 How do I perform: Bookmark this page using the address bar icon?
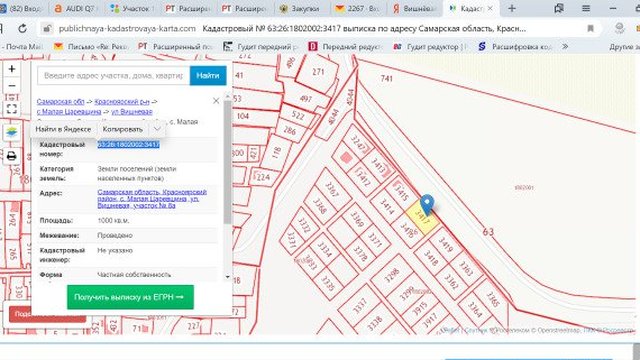click(590, 29)
